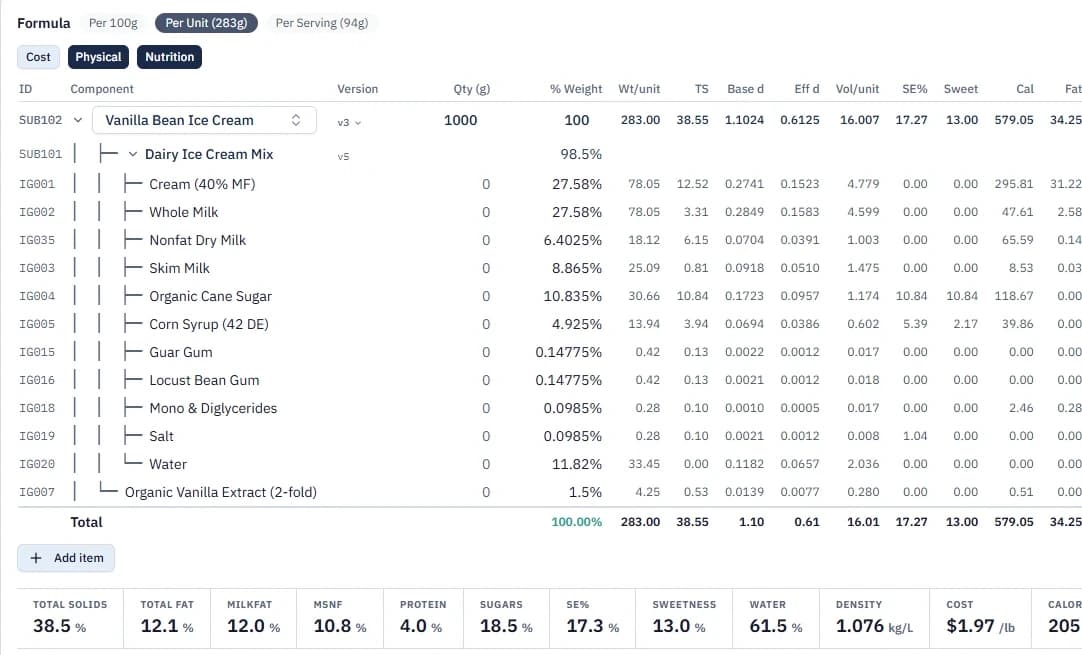The height and width of the screenshot is (655, 1082).
Task: Select the Whole Milk row
Action: pos(549,212)
